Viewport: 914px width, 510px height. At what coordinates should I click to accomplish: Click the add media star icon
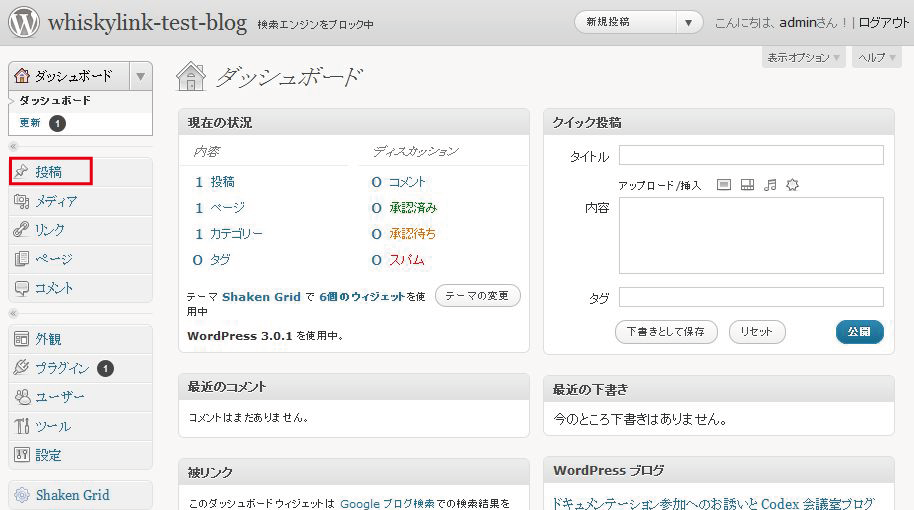click(x=792, y=185)
